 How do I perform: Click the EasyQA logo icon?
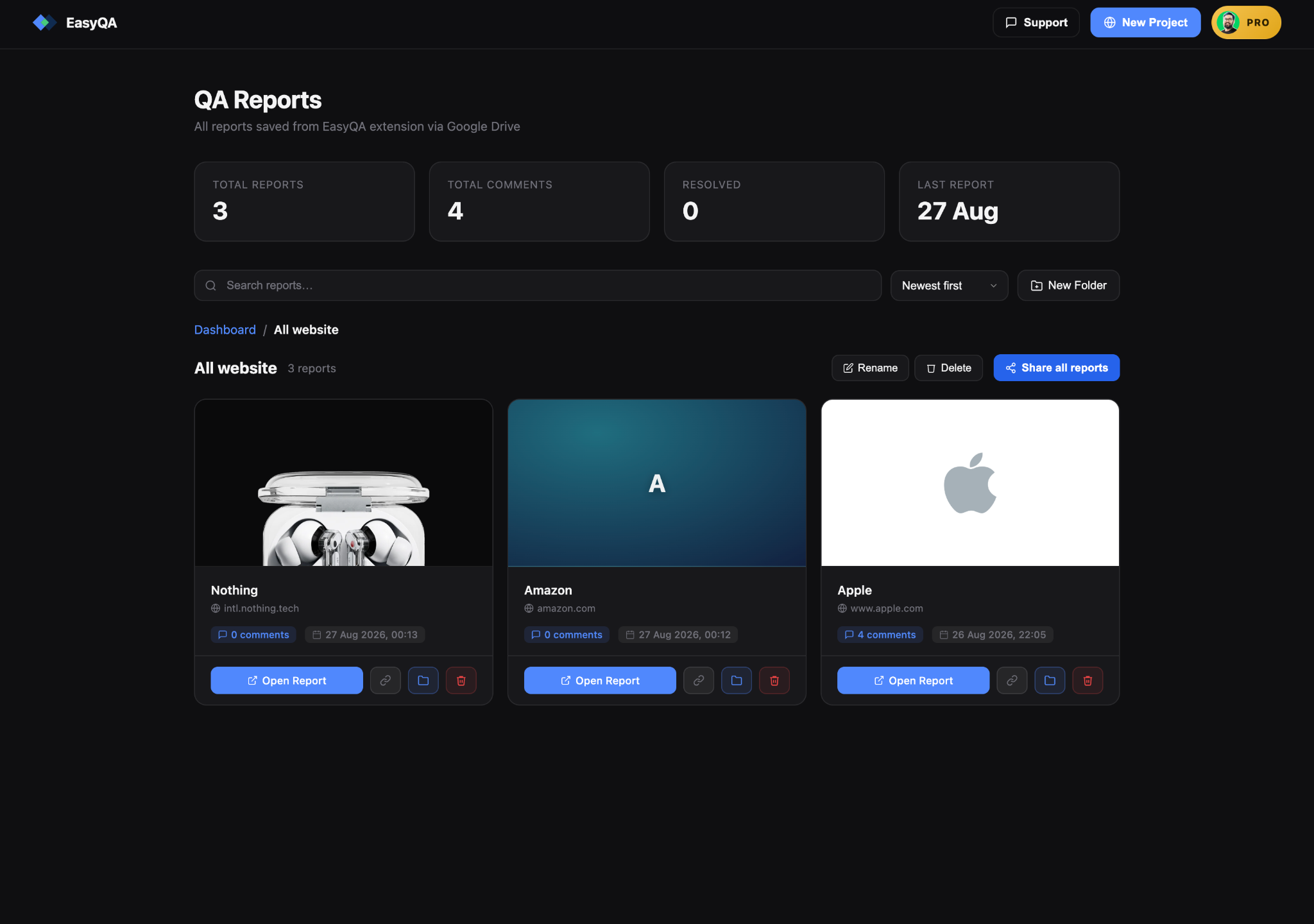(44, 22)
